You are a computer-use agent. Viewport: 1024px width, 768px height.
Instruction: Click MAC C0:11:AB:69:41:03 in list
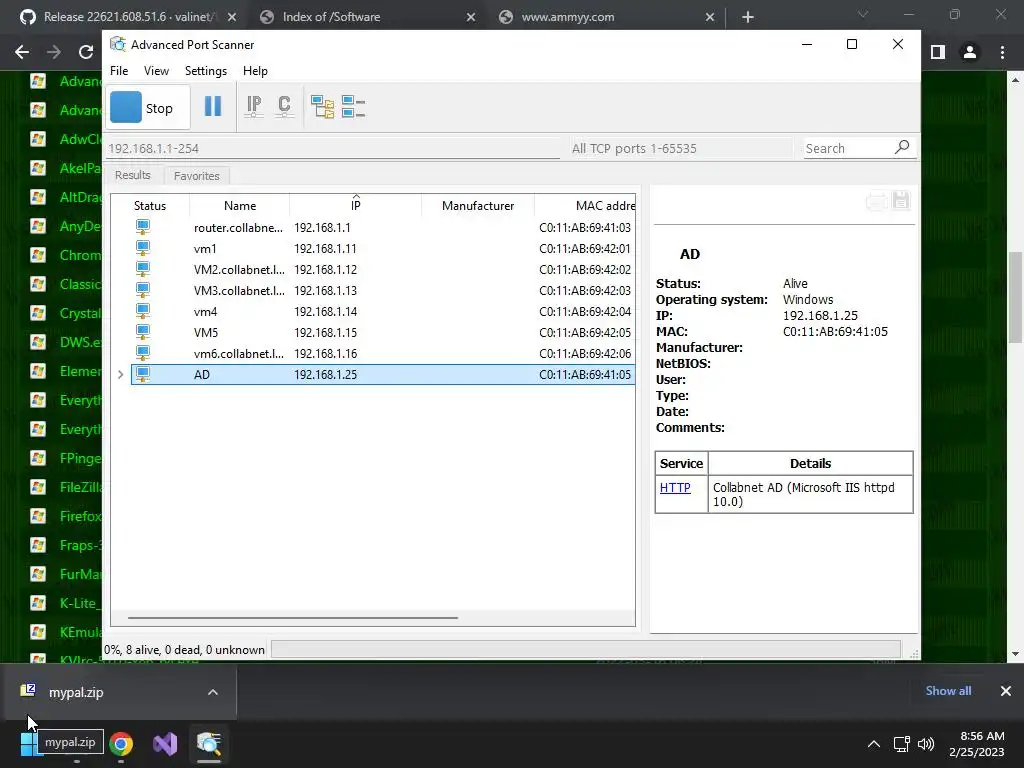[x=585, y=227]
